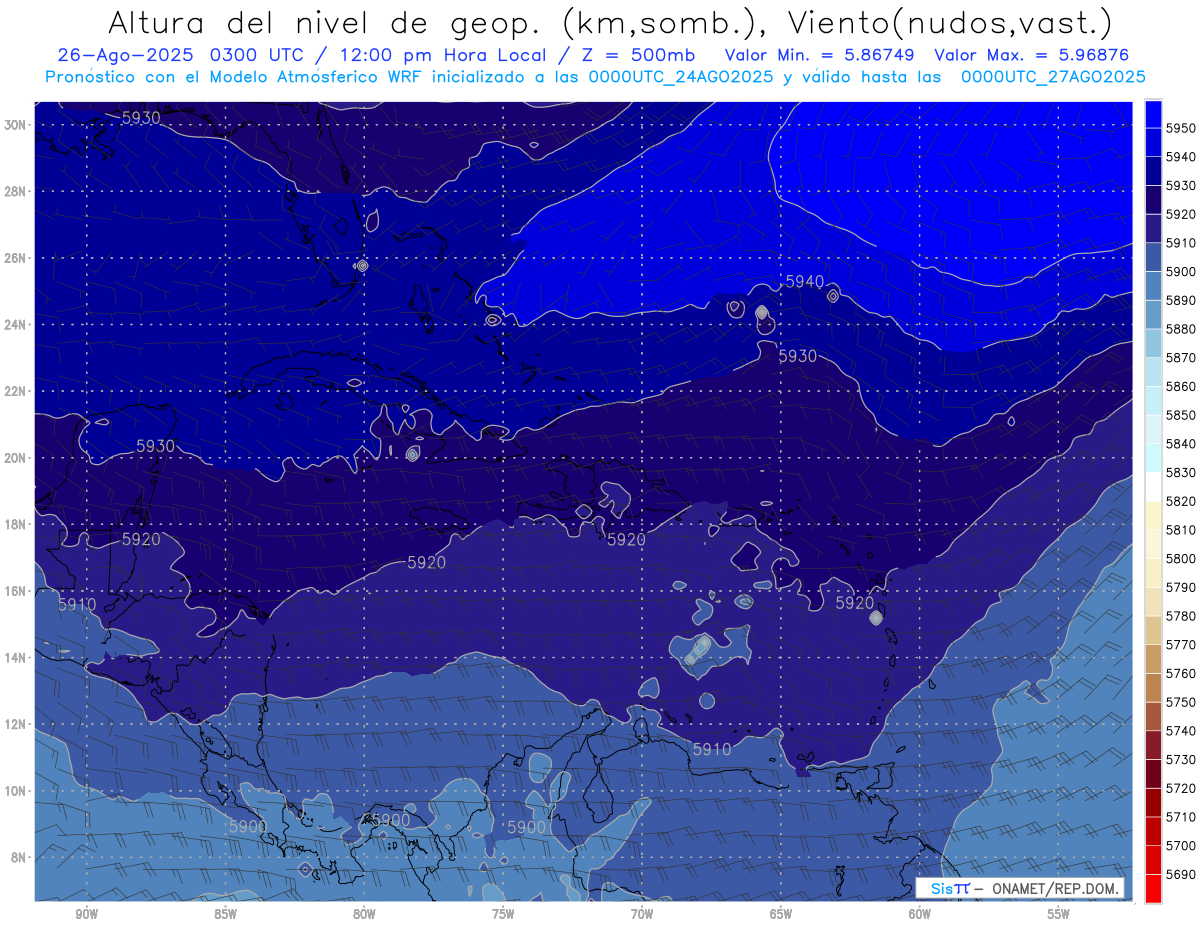
Task: Click the 5930 contour label near 30N
Action: 141,118
